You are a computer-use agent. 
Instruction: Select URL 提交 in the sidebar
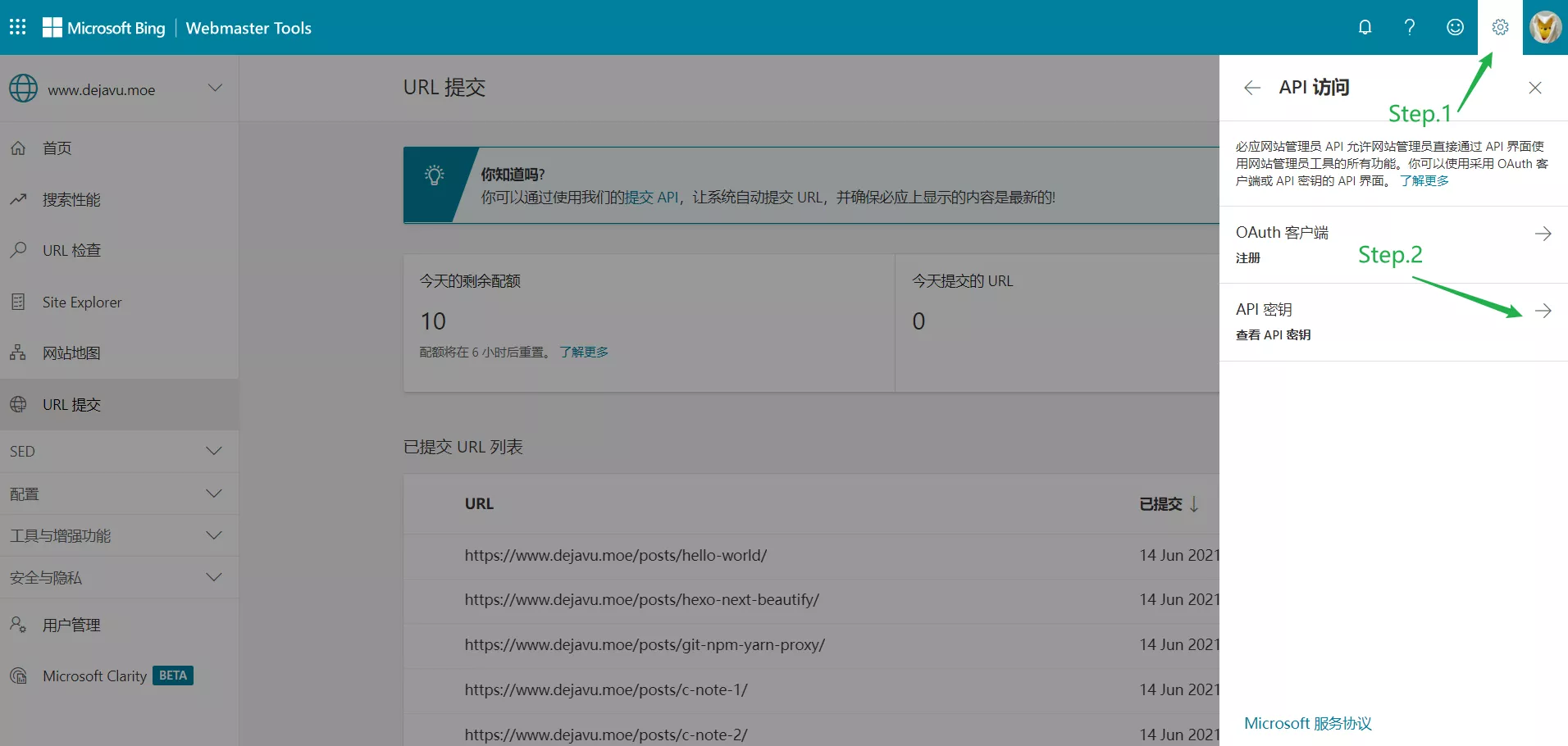(119, 404)
